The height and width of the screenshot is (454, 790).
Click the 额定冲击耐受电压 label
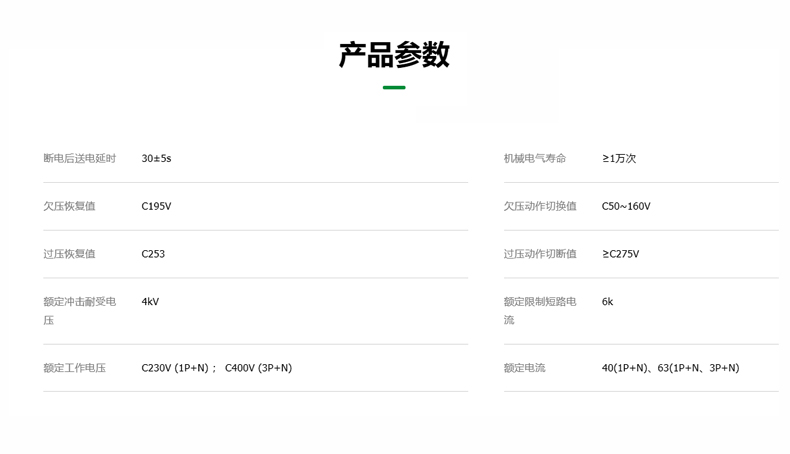coord(80,310)
